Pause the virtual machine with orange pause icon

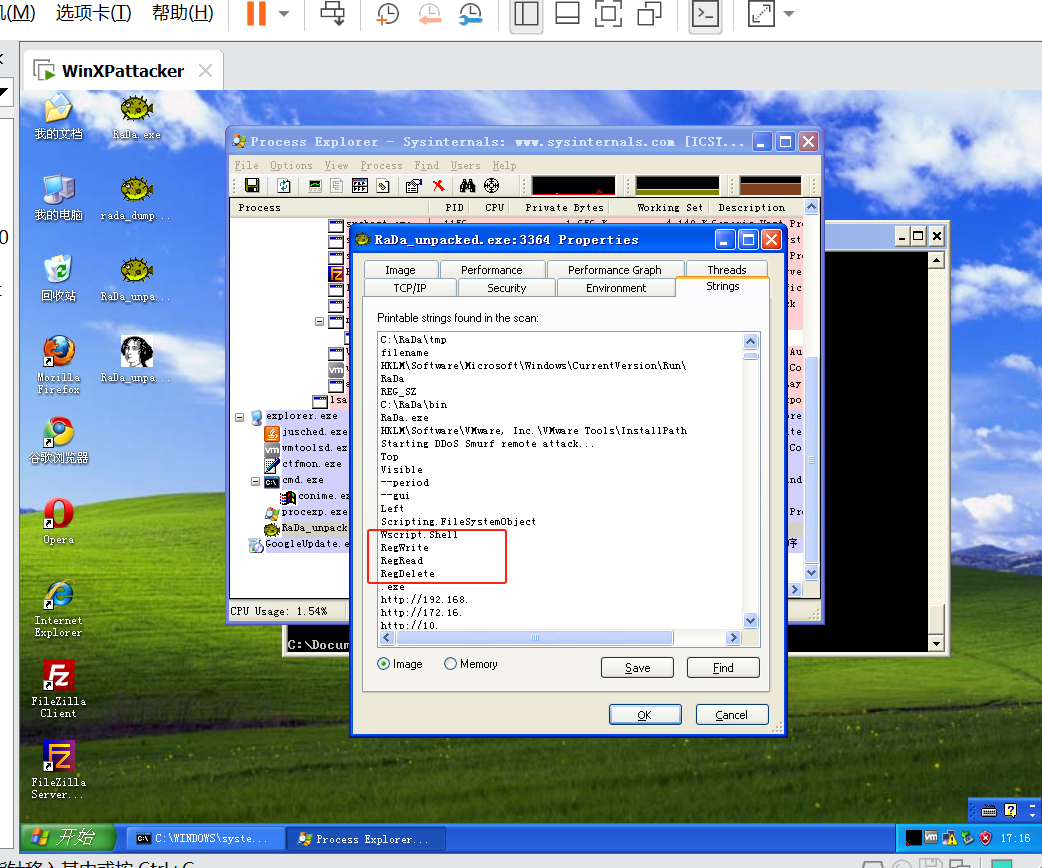coord(256,13)
